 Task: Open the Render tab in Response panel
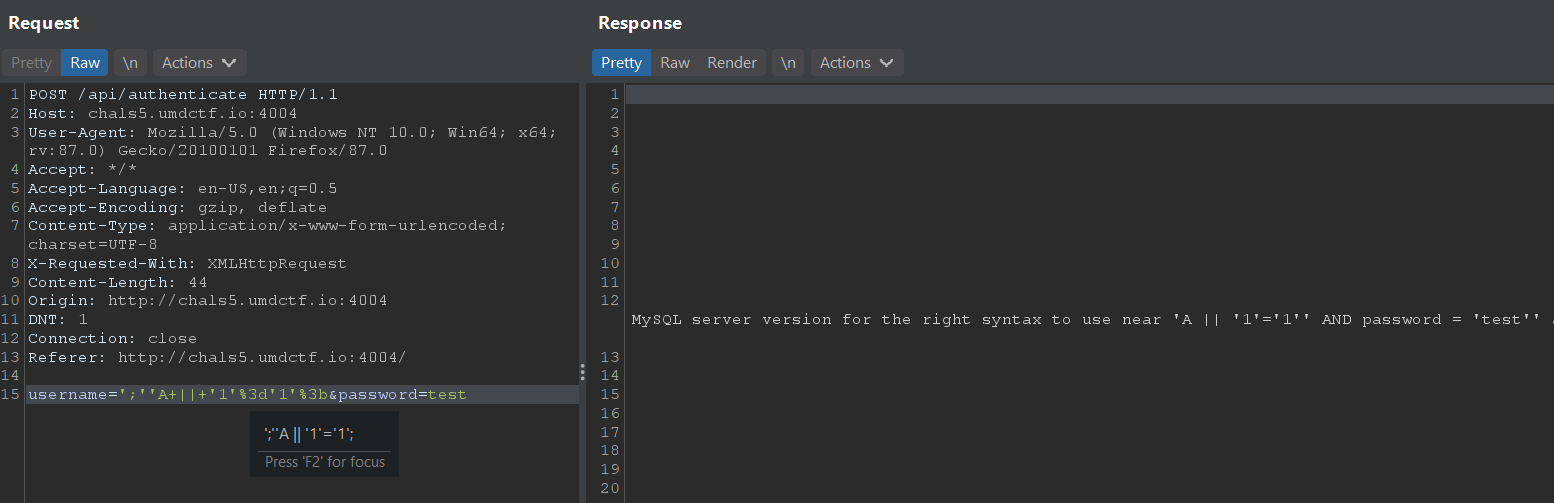pos(732,62)
